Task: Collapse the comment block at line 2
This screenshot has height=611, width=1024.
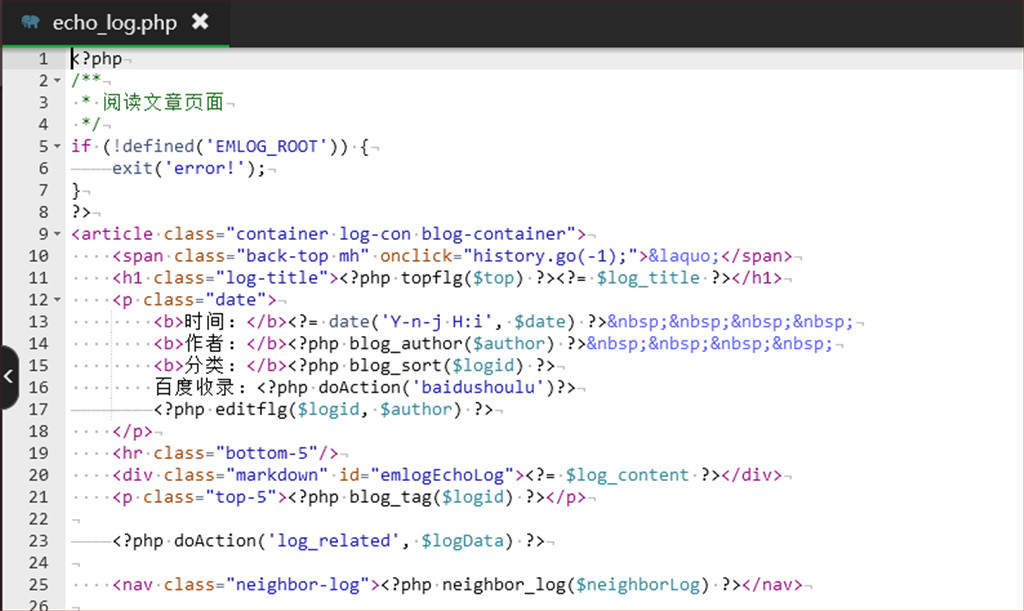Action: click(57, 80)
